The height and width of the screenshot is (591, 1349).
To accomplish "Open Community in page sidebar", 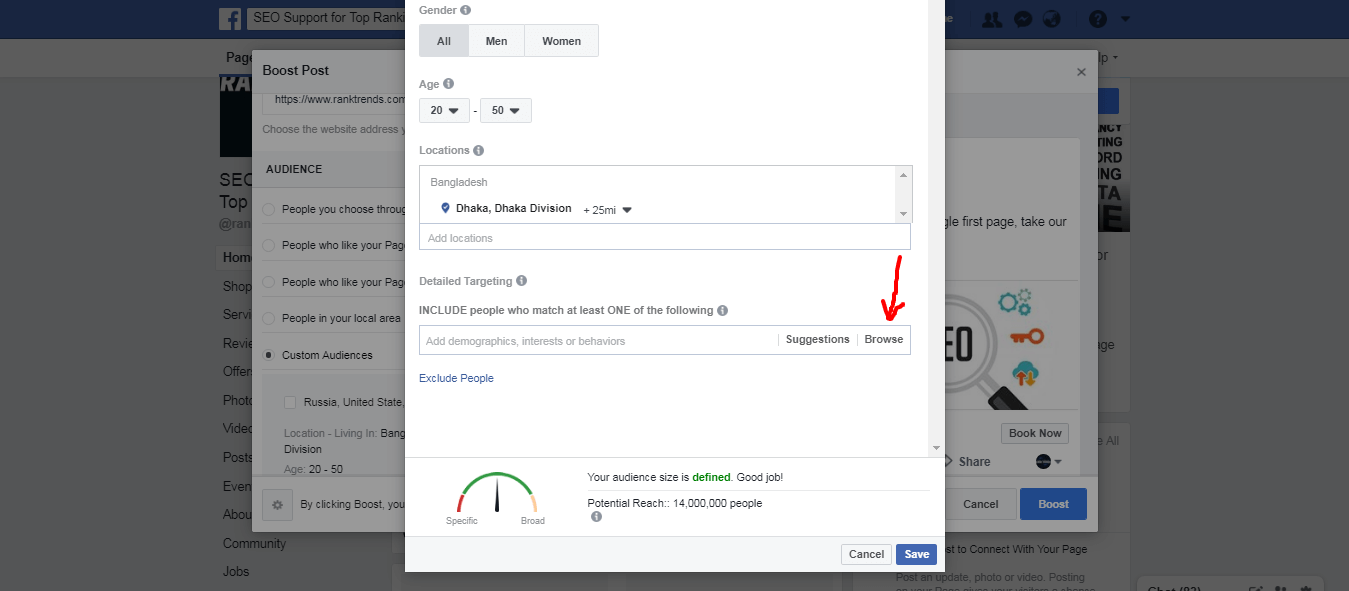I will point(254,543).
